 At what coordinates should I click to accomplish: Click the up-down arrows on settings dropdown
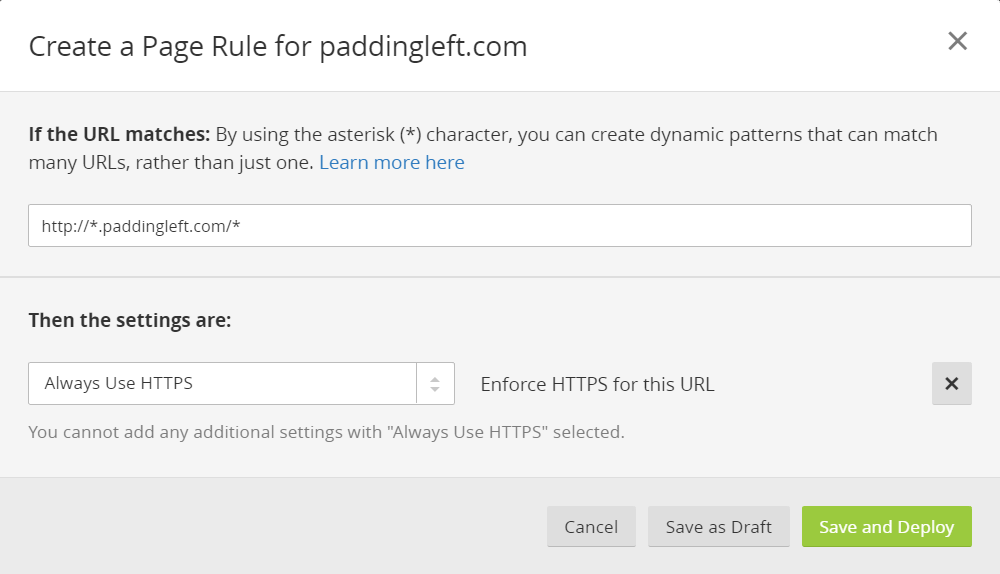[435, 383]
